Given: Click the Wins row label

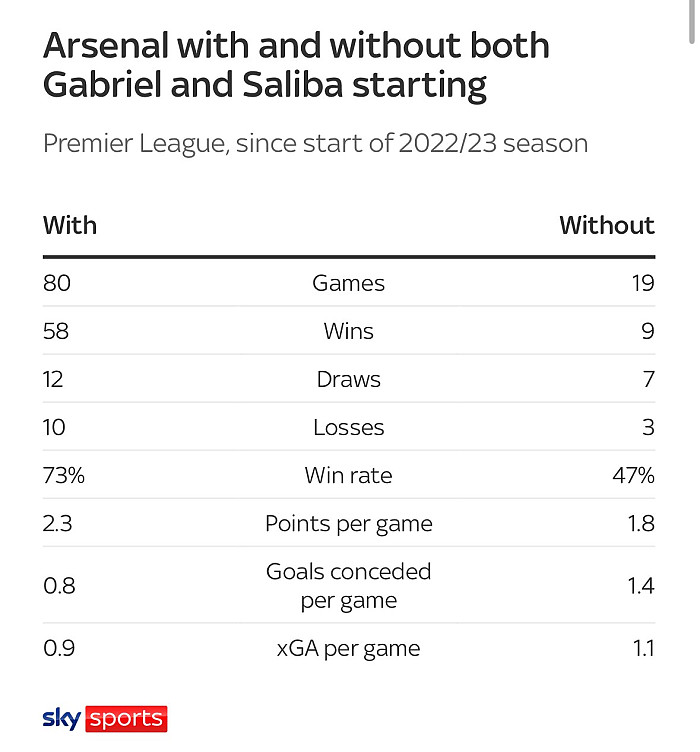Looking at the screenshot, I should 348,331.
